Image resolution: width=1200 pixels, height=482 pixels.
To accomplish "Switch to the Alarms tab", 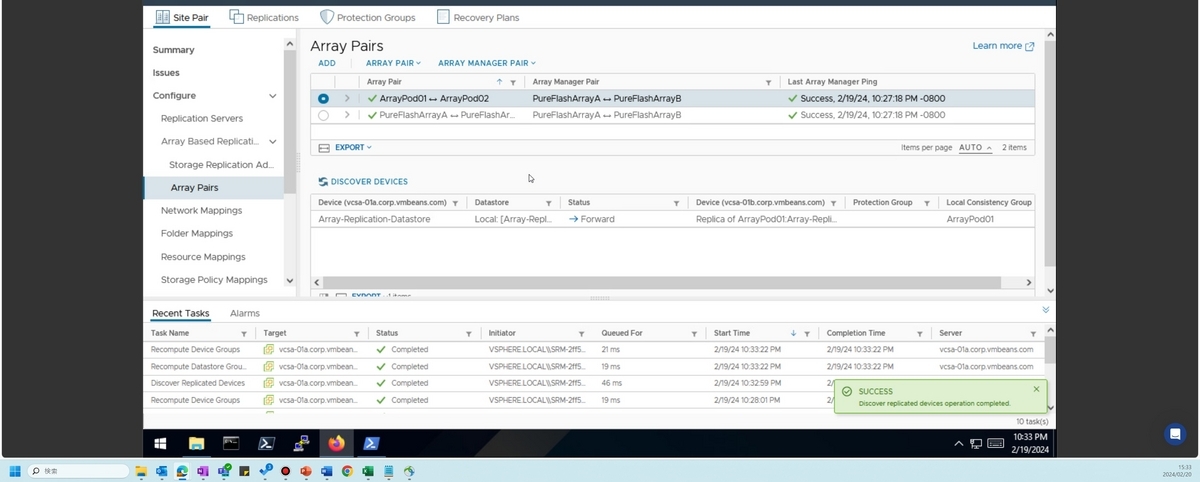I will pos(245,313).
